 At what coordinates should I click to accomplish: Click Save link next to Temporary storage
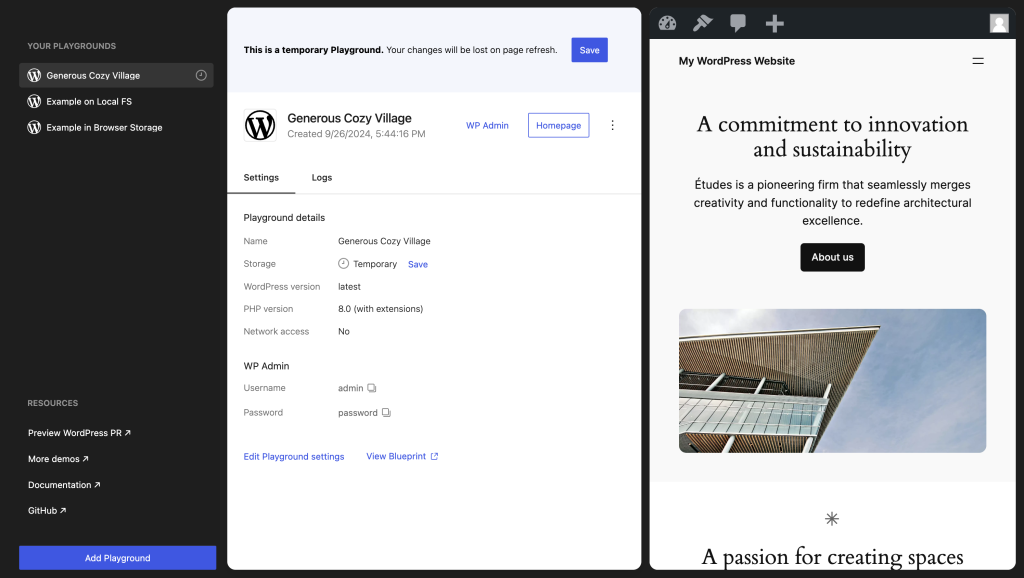pos(418,265)
